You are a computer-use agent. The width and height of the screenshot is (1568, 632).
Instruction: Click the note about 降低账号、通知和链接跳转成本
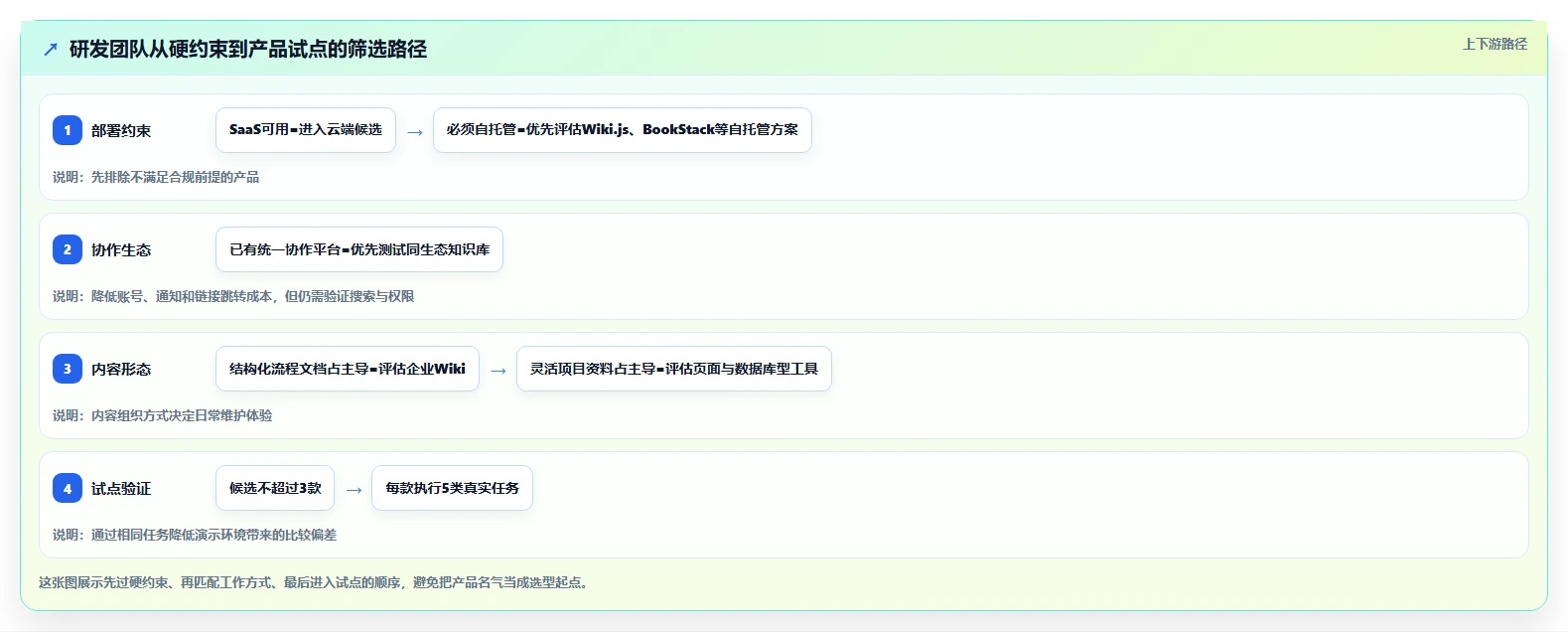pyautogui.click(x=233, y=296)
